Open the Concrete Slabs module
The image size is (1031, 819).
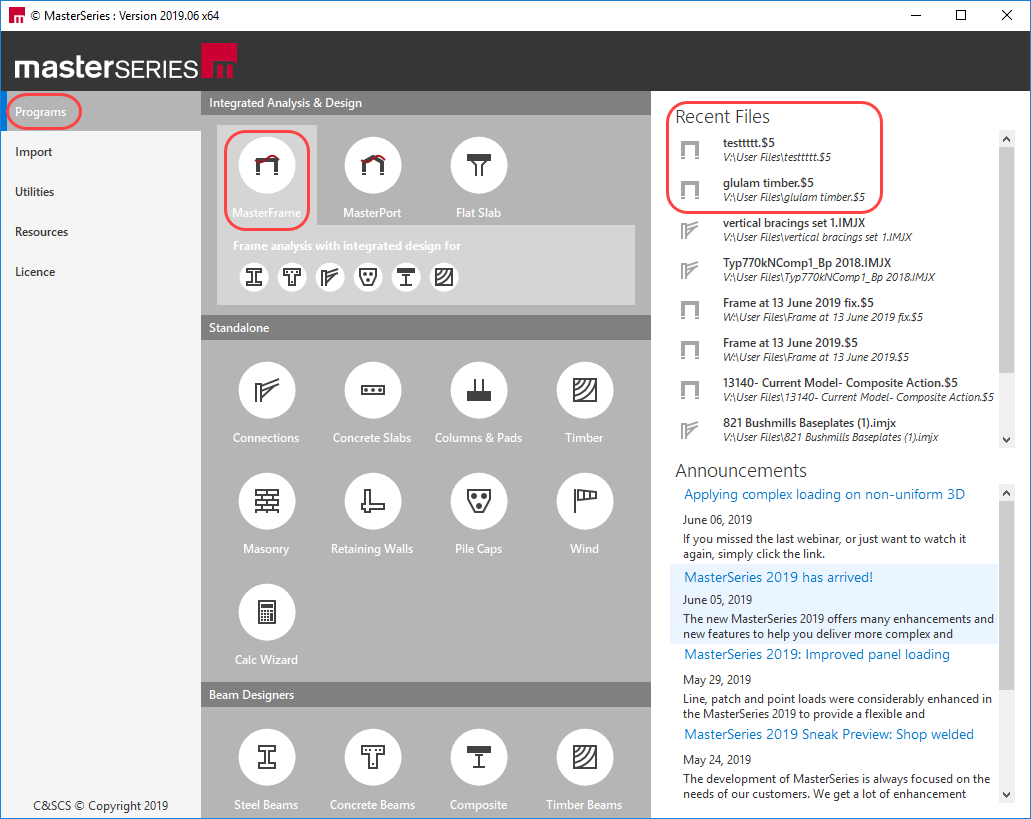[372, 392]
